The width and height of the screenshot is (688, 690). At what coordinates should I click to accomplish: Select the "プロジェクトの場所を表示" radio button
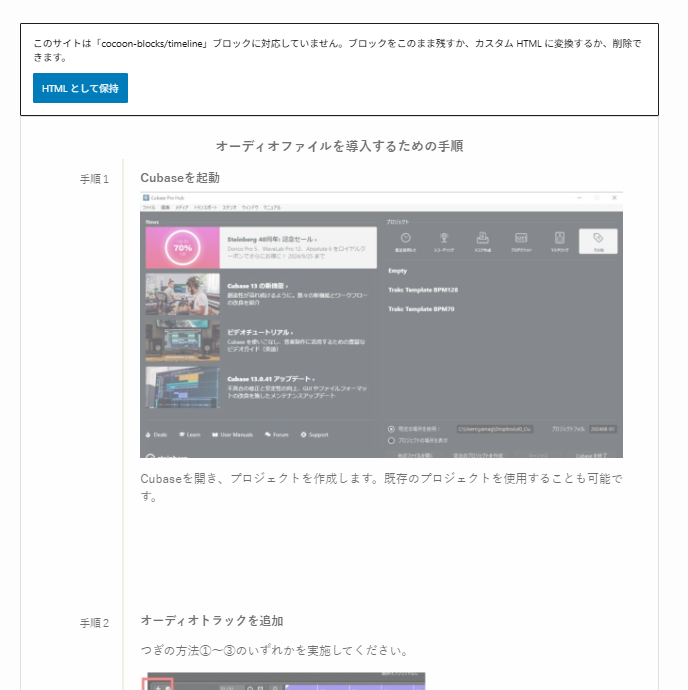click(x=391, y=440)
